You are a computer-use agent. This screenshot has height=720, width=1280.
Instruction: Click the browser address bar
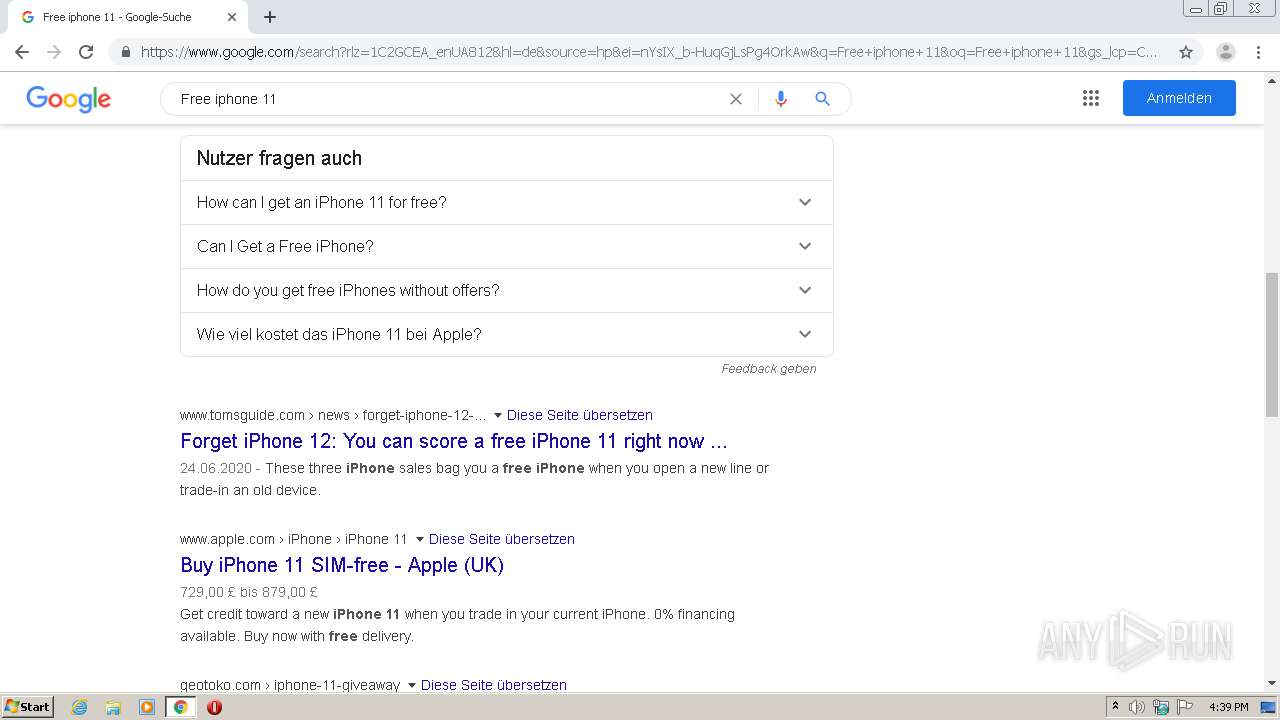click(648, 52)
